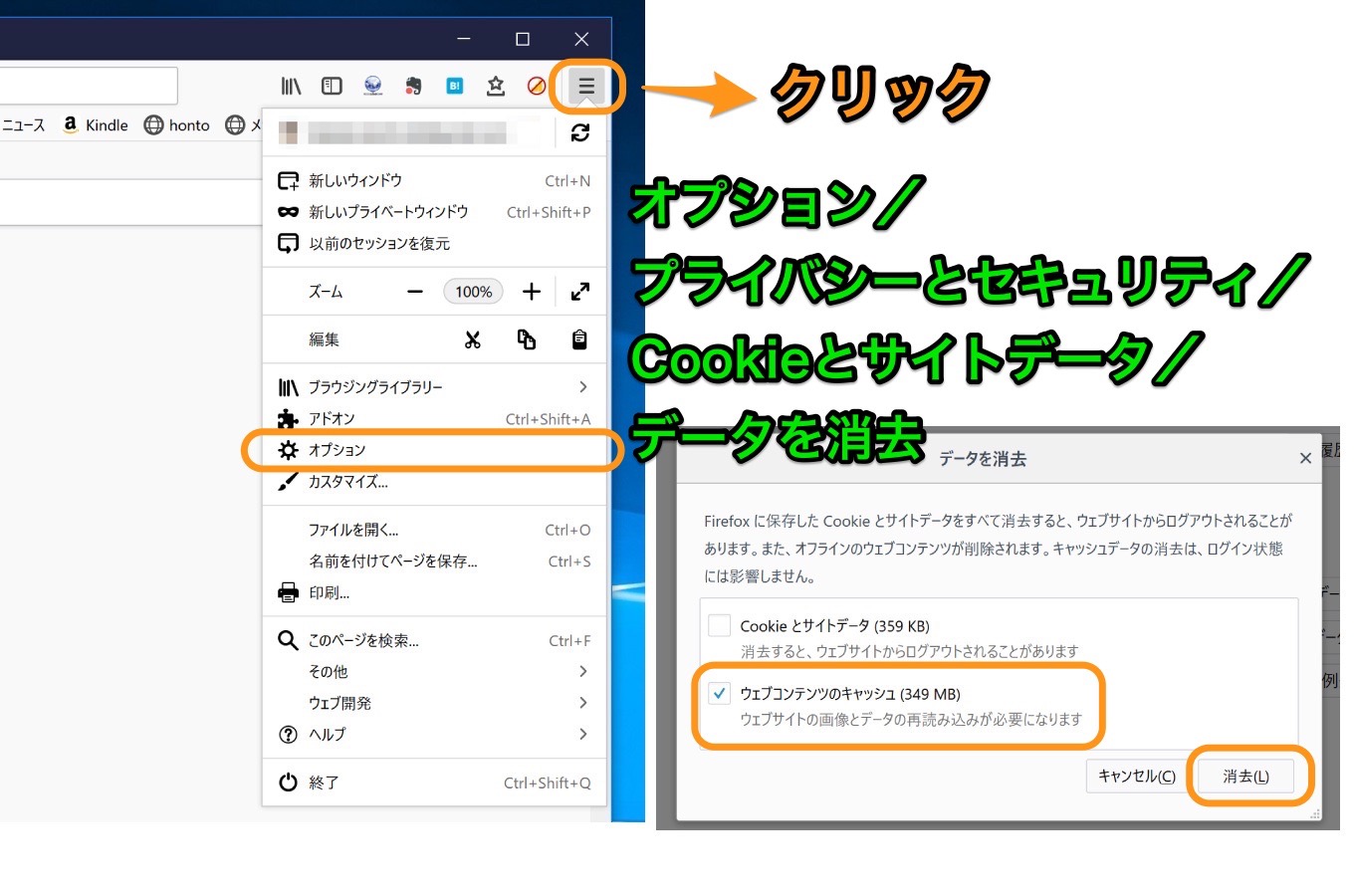Viewport: 1354px width, 896px height.
Task: Zoom out with the minus button
Action: [415, 292]
